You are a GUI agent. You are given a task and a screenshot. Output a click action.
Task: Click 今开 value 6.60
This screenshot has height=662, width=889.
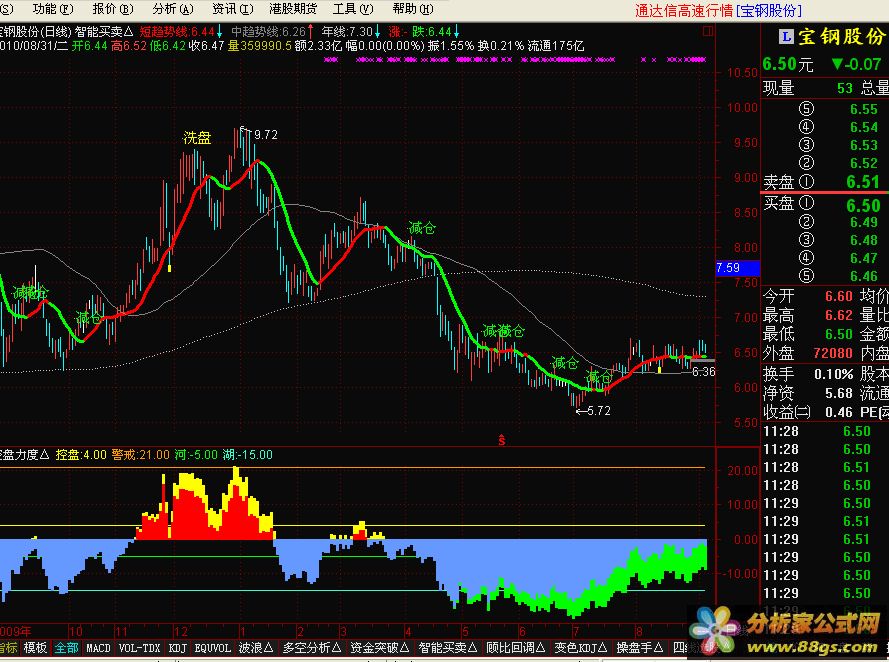coord(839,296)
